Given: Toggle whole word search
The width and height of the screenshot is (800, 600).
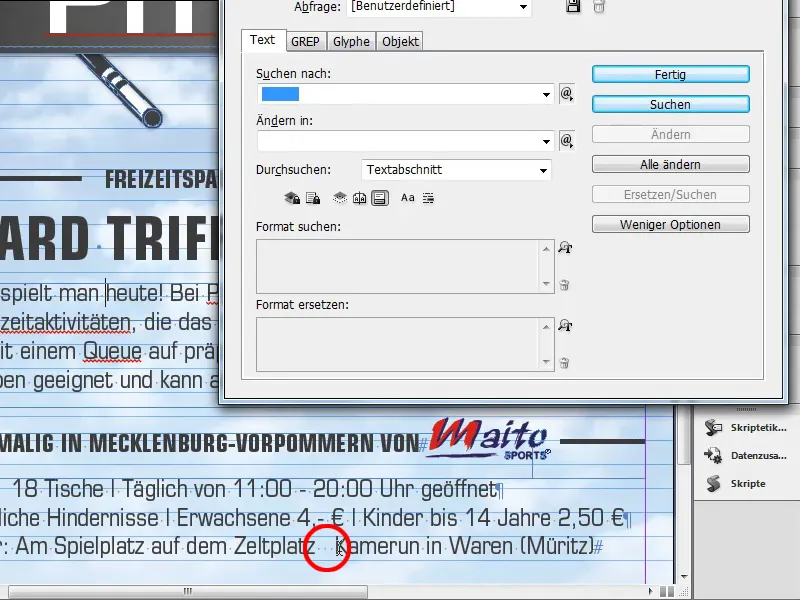Looking at the screenshot, I should (x=427, y=197).
